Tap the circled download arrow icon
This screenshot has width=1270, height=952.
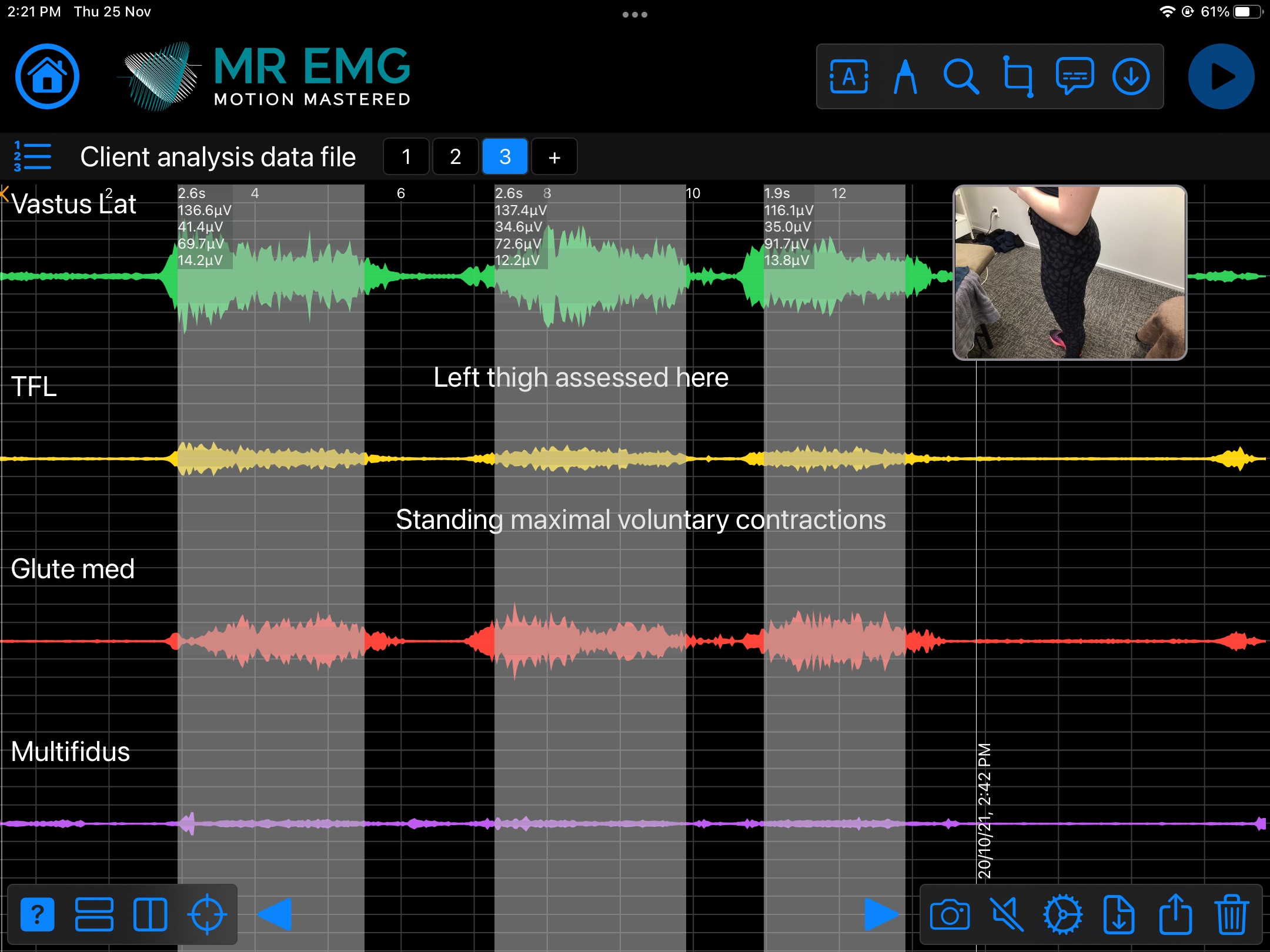(1131, 76)
